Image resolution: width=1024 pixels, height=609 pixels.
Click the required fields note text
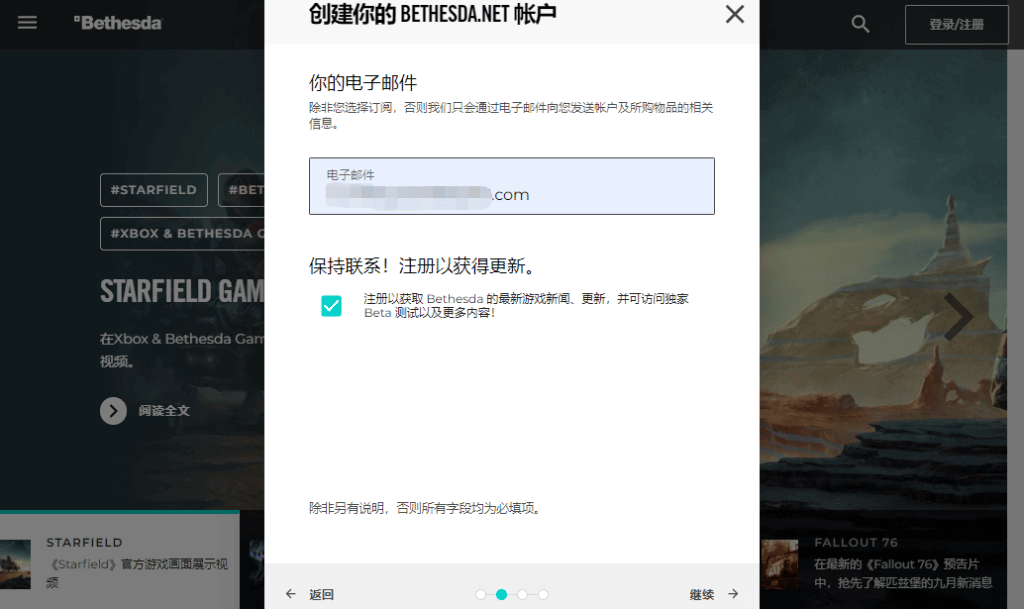pos(425,508)
